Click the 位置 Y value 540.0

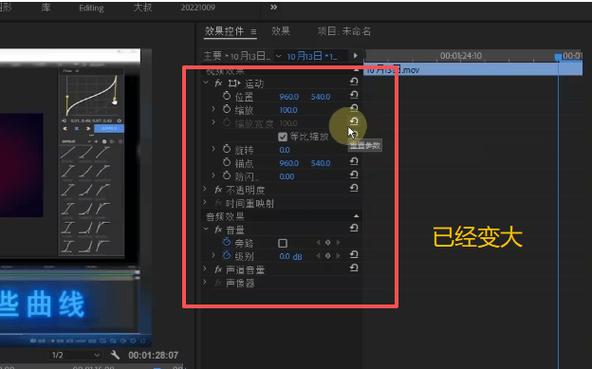coord(321,97)
